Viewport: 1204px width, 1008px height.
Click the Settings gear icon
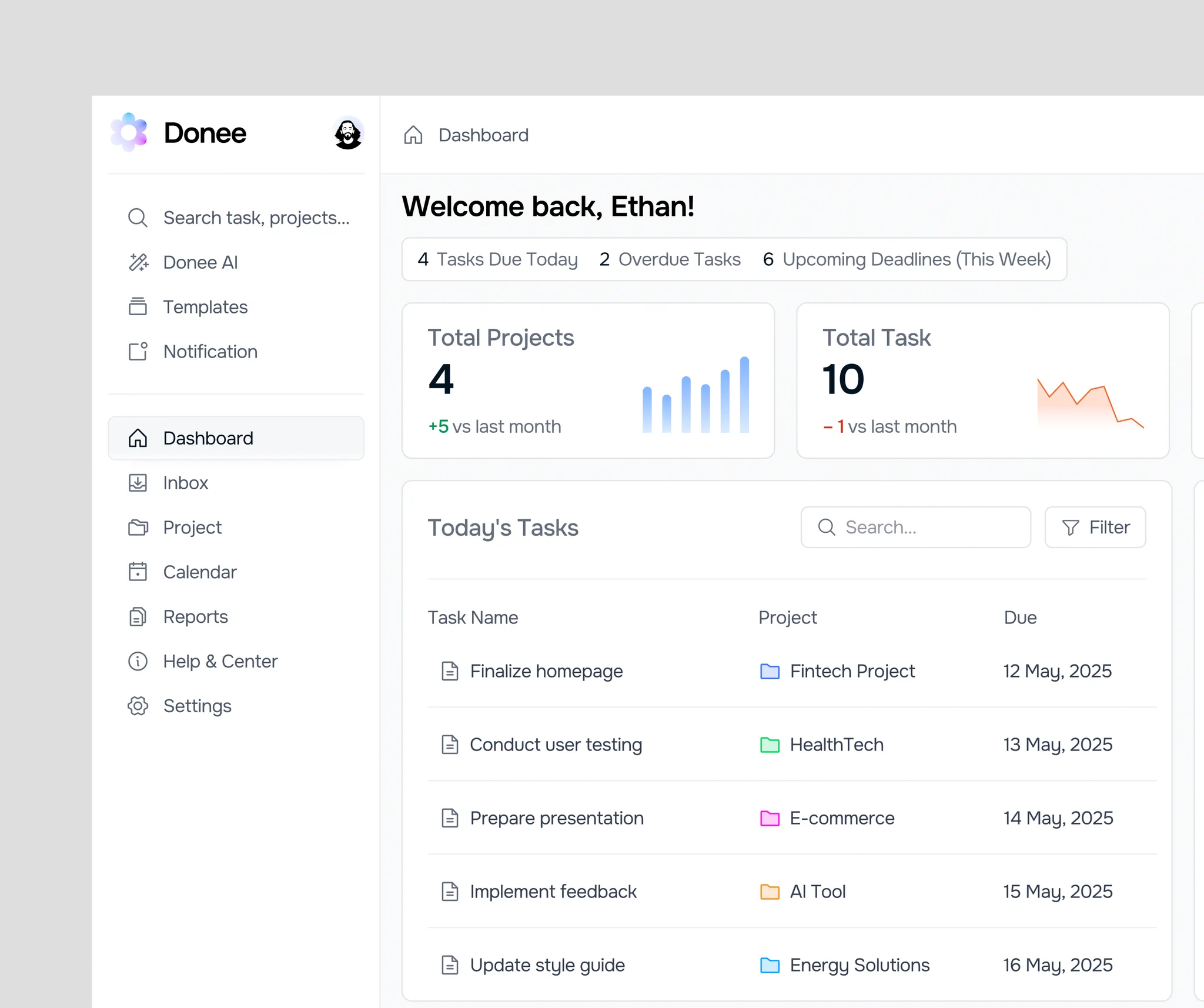tap(138, 706)
